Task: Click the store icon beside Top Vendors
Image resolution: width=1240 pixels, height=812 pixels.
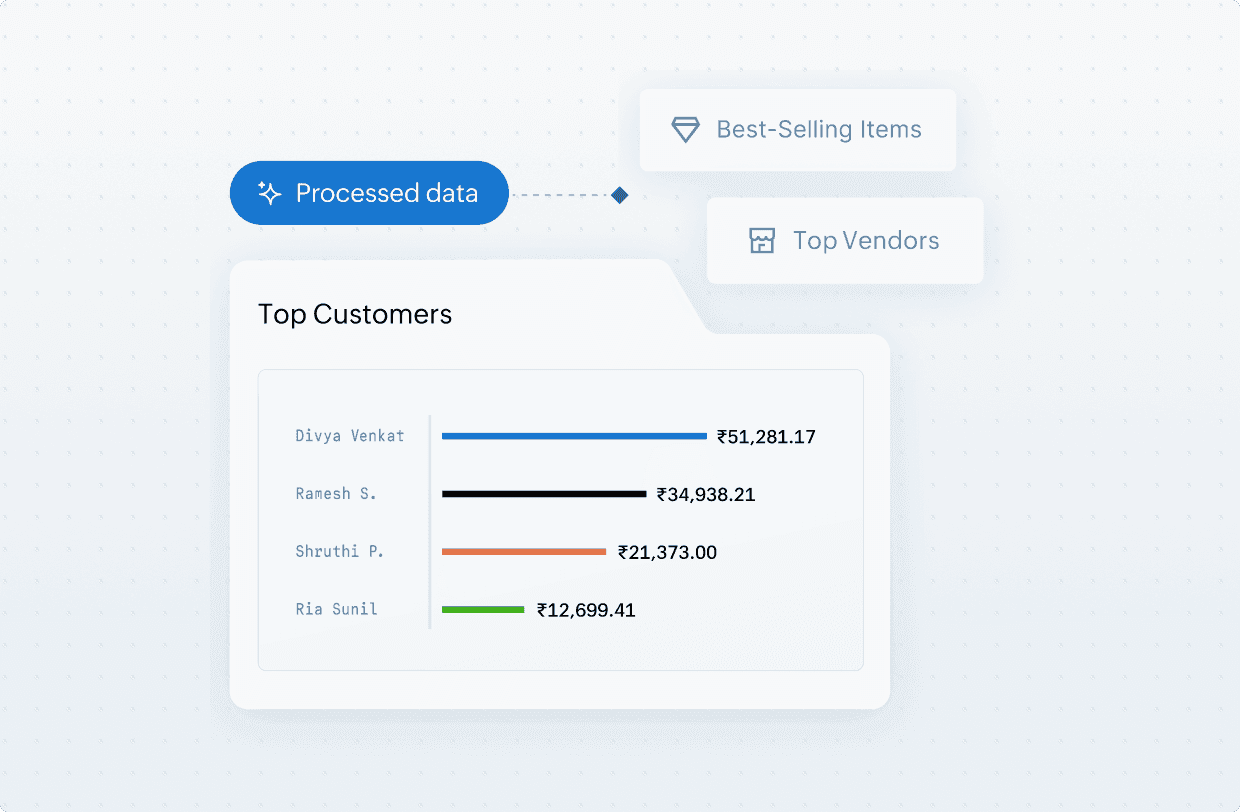Action: 762,241
